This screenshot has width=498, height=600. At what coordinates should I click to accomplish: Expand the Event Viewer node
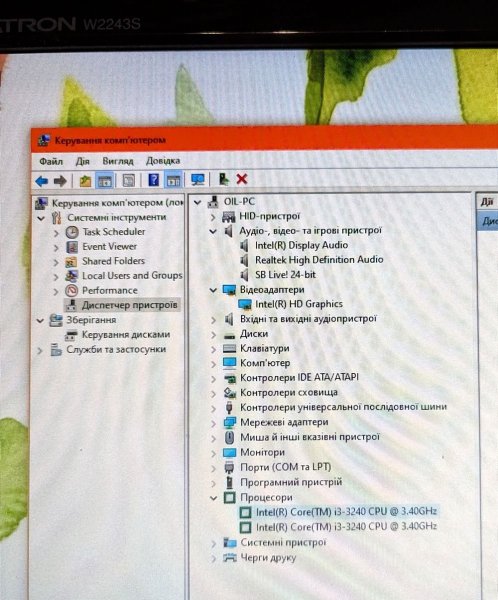click(56, 248)
